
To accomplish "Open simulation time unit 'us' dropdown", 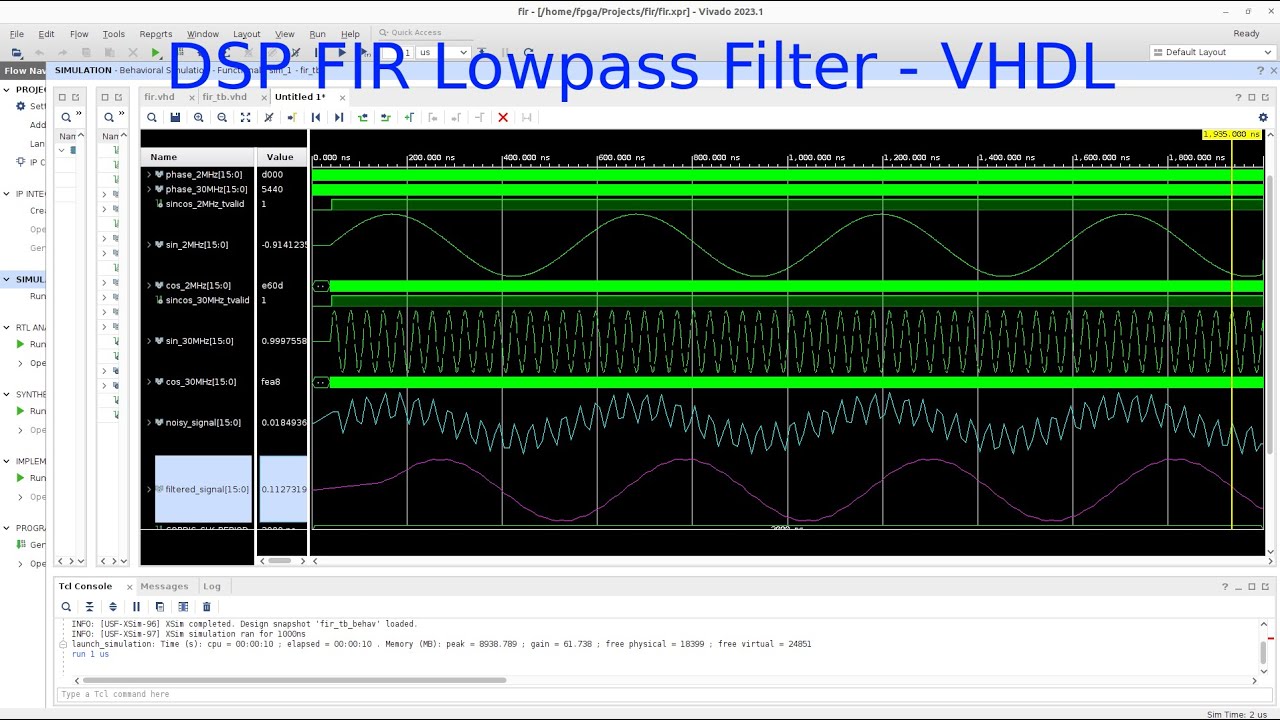I will point(443,52).
